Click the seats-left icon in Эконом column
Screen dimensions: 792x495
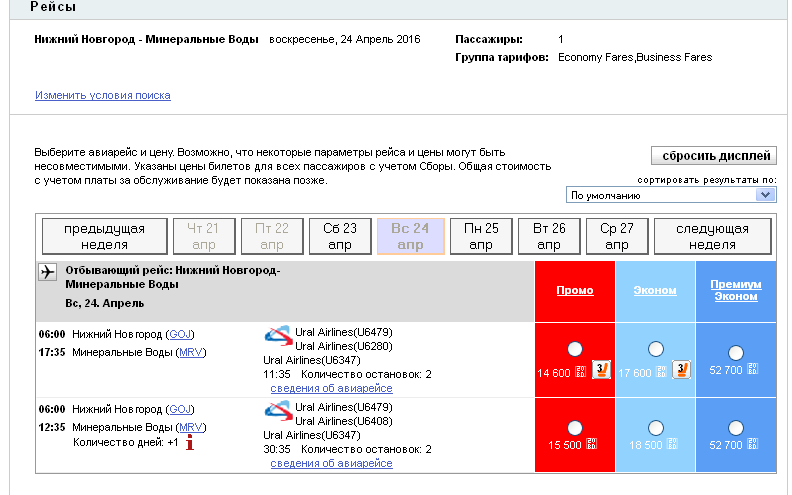pyautogui.click(x=681, y=371)
